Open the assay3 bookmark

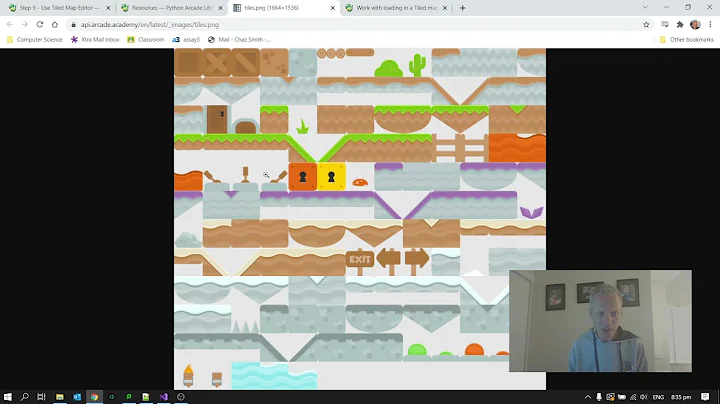pos(186,39)
